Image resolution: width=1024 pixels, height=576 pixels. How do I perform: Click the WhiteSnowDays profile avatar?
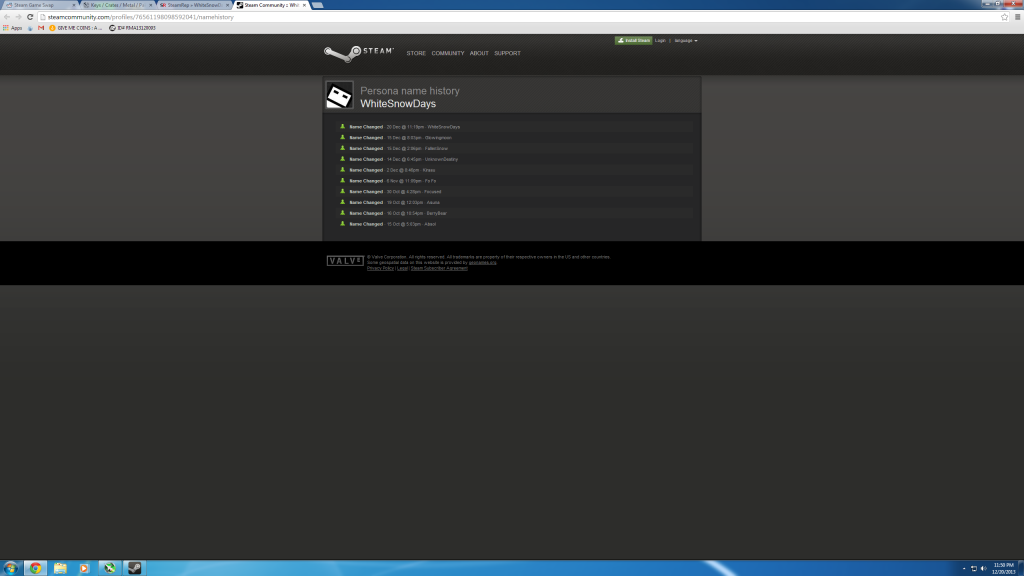[x=339, y=96]
